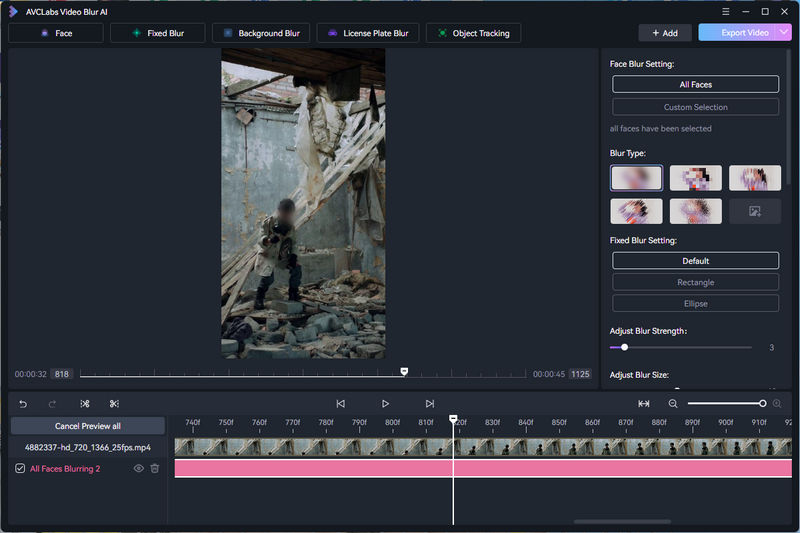Viewport: 800px width, 533px height.
Task: Click the Adjust Blur Strength slider
Action: pyautogui.click(x=680, y=347)
